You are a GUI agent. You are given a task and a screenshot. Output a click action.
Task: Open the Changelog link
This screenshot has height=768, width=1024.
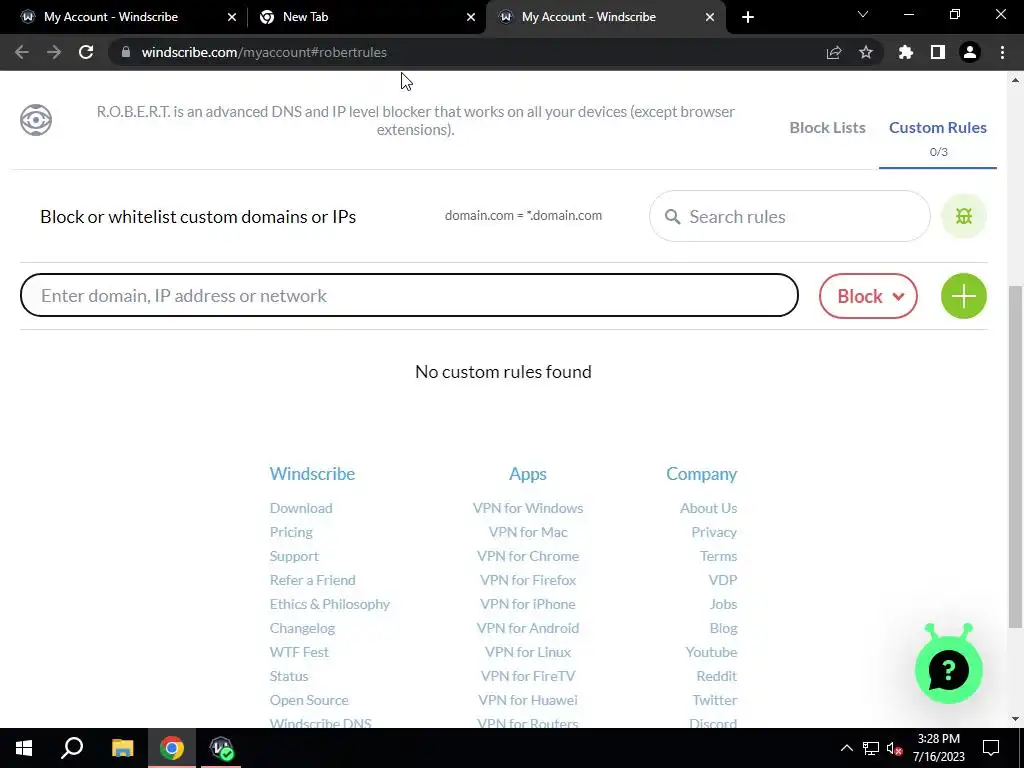coord(302,628)
